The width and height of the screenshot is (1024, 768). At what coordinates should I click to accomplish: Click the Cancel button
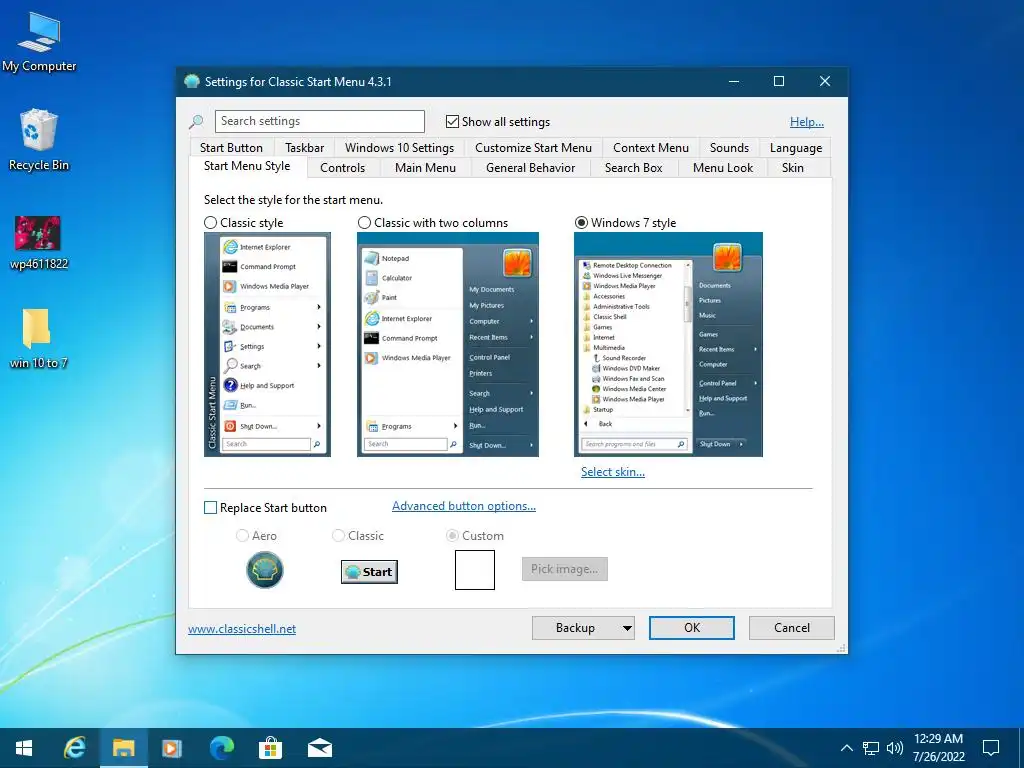click(x=792, y=628)
